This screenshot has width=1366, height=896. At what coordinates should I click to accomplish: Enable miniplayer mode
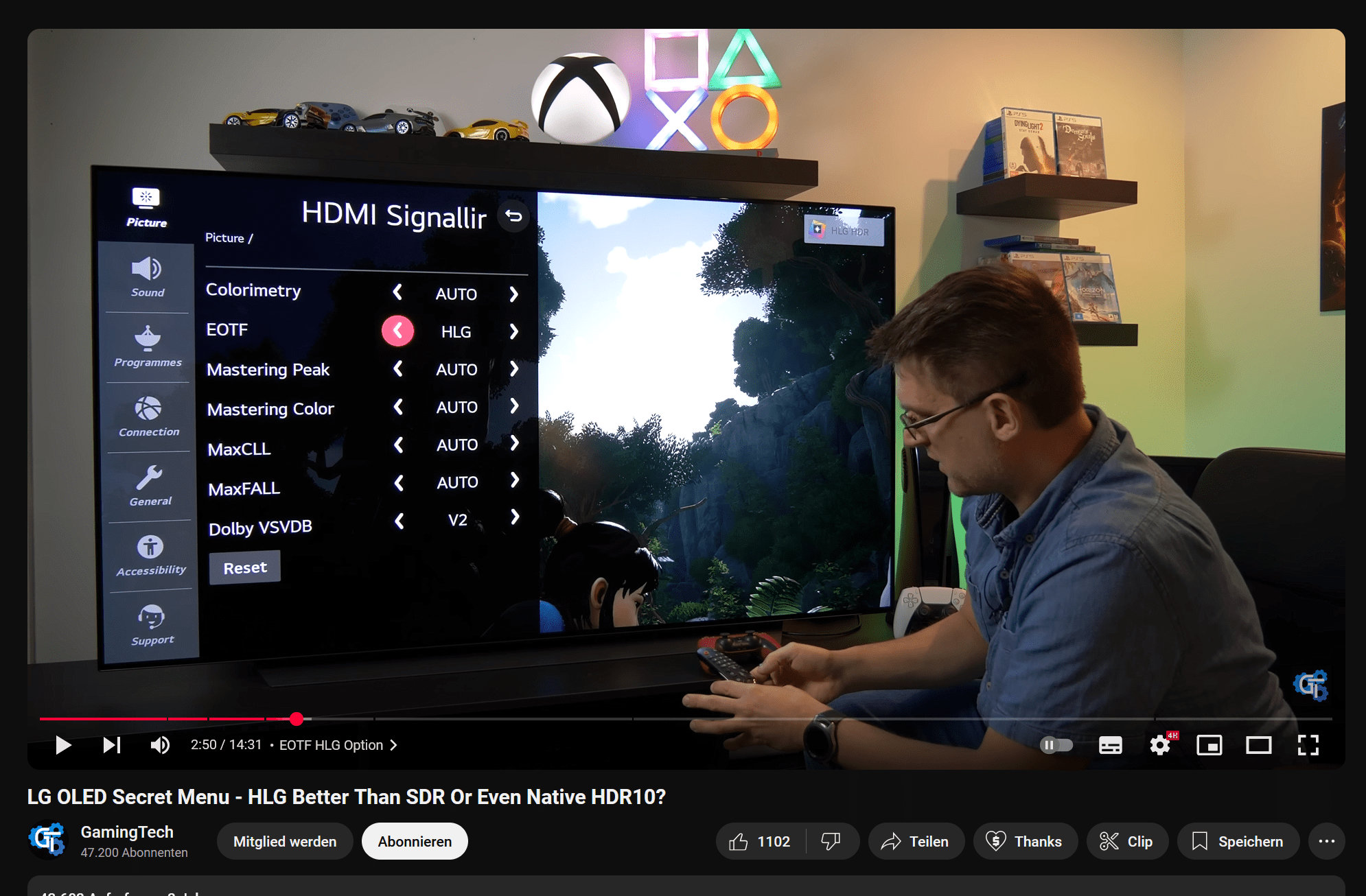(x=1209, y=745)
